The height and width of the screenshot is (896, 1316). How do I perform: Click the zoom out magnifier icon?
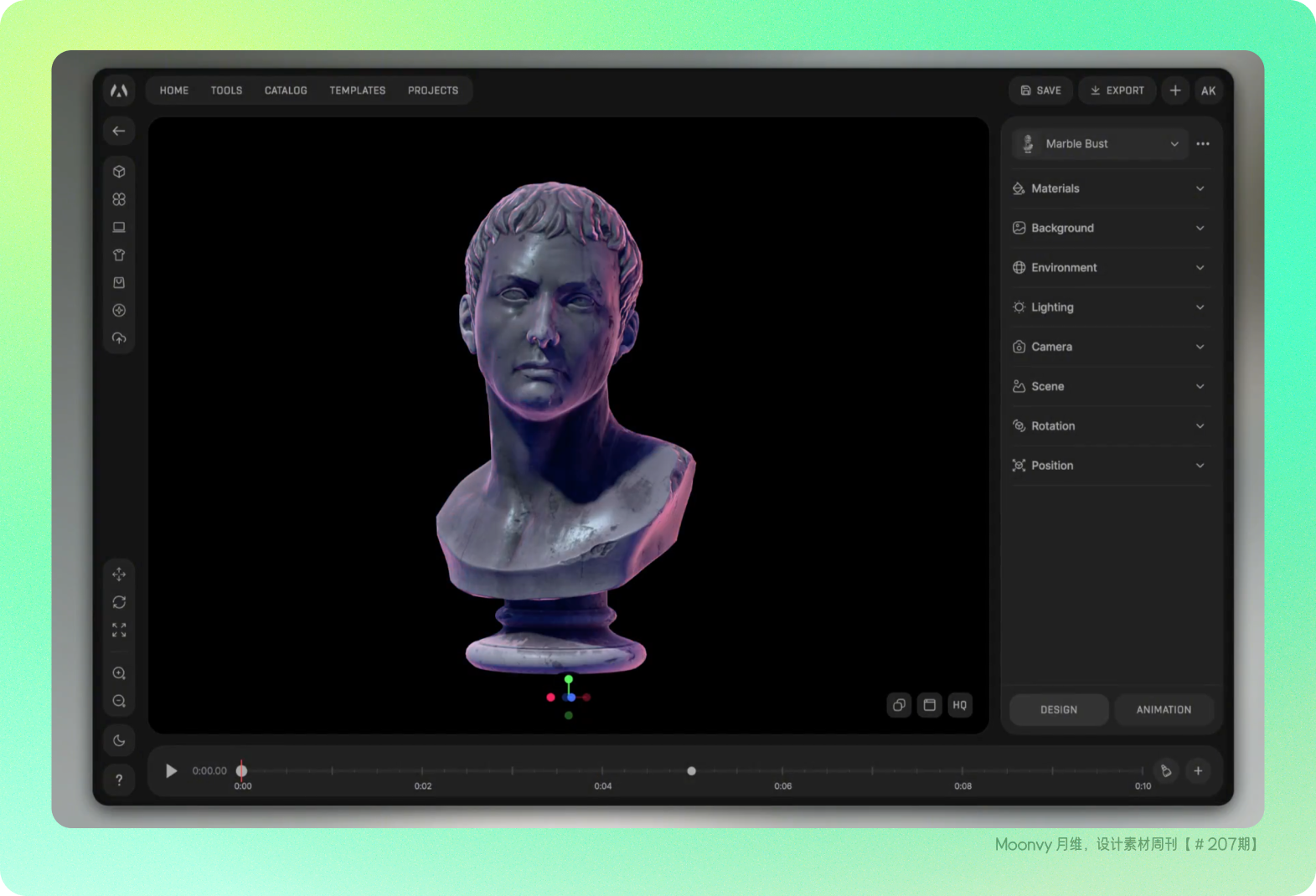(x=119, y=701)
